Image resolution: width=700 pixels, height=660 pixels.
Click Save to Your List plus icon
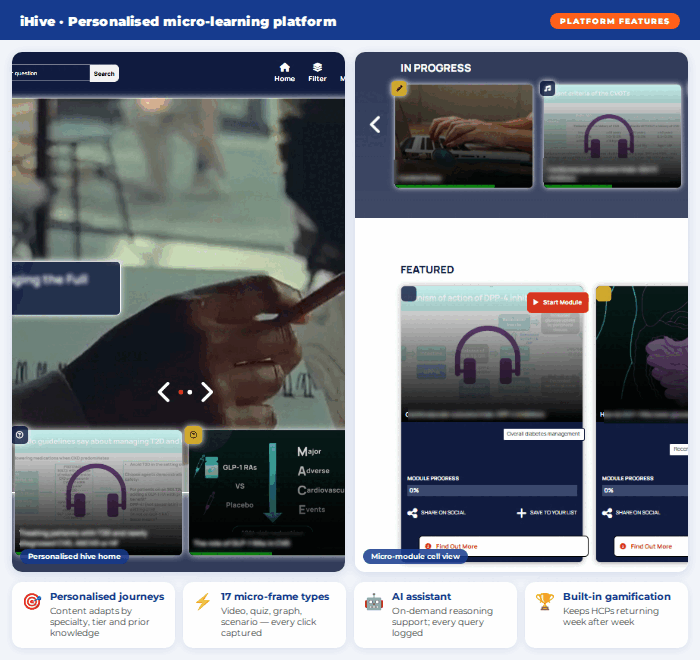(521, 513)
